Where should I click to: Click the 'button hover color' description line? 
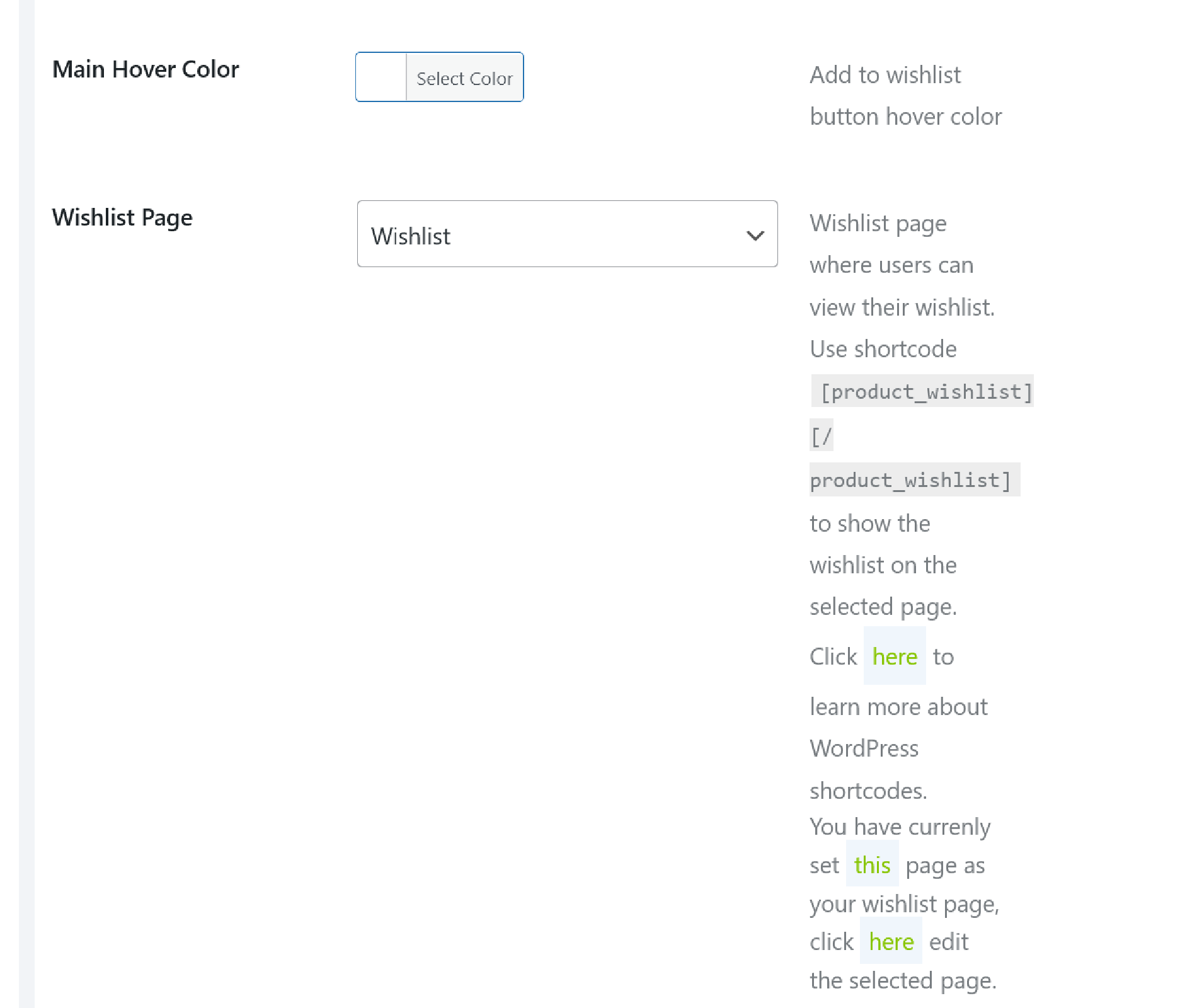(905, 117)
